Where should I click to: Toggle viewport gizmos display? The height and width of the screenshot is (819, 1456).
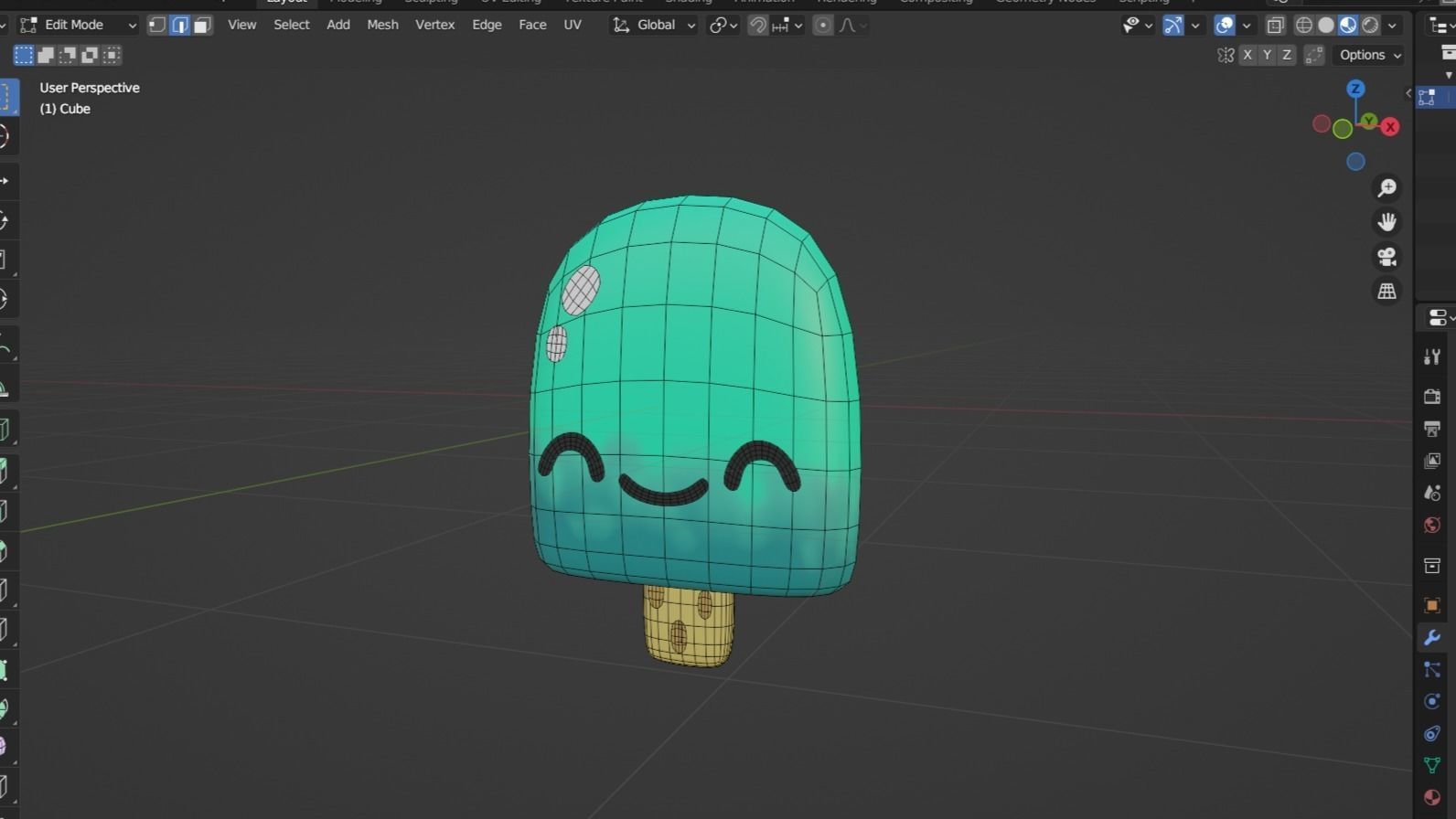click(x=1172, y=25)
